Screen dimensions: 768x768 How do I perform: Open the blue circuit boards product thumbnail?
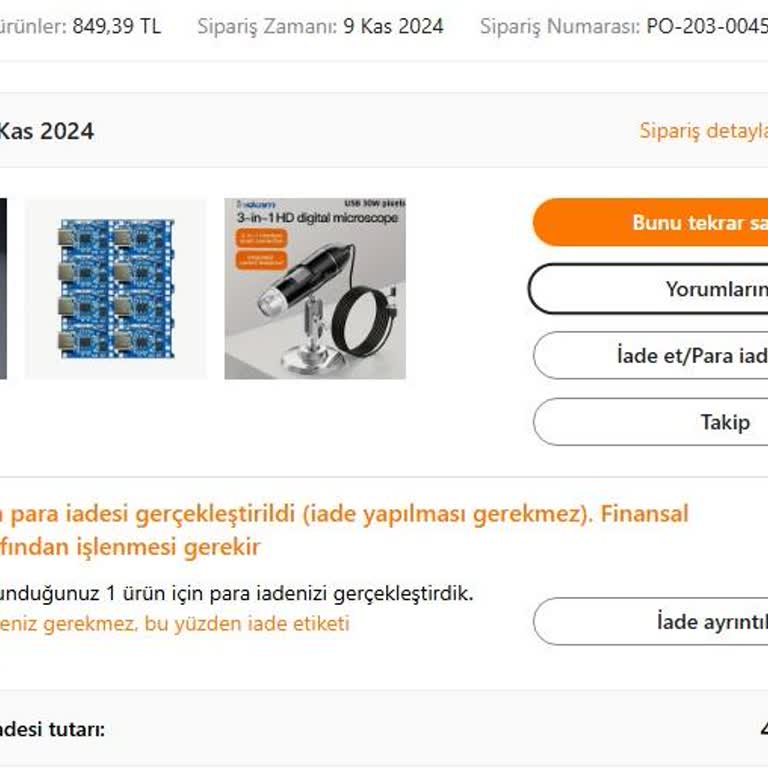pyautogui.click(x=116, y=288)
